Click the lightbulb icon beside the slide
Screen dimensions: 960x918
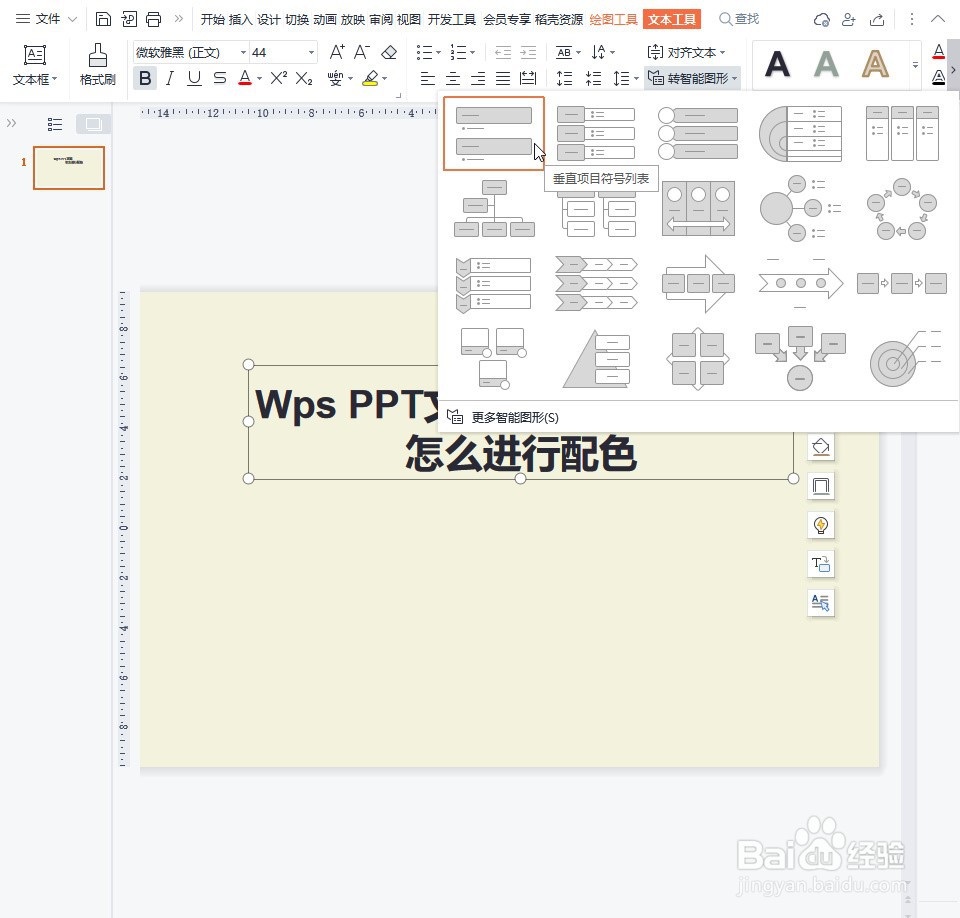pyautogui.click(x=820, y=525)
